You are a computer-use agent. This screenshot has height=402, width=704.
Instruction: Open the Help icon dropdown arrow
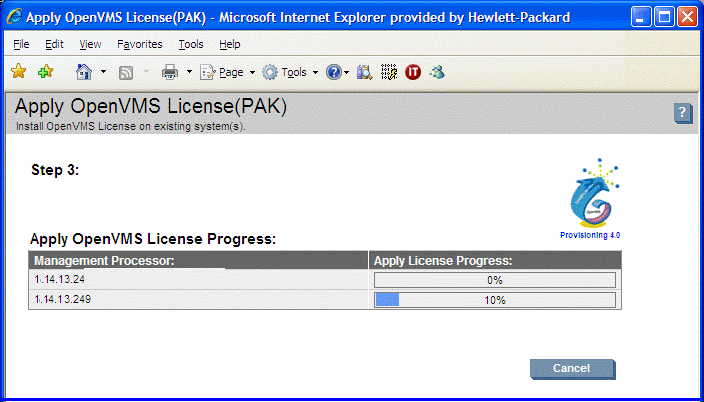pyautogui.click(x=347, y=72)
